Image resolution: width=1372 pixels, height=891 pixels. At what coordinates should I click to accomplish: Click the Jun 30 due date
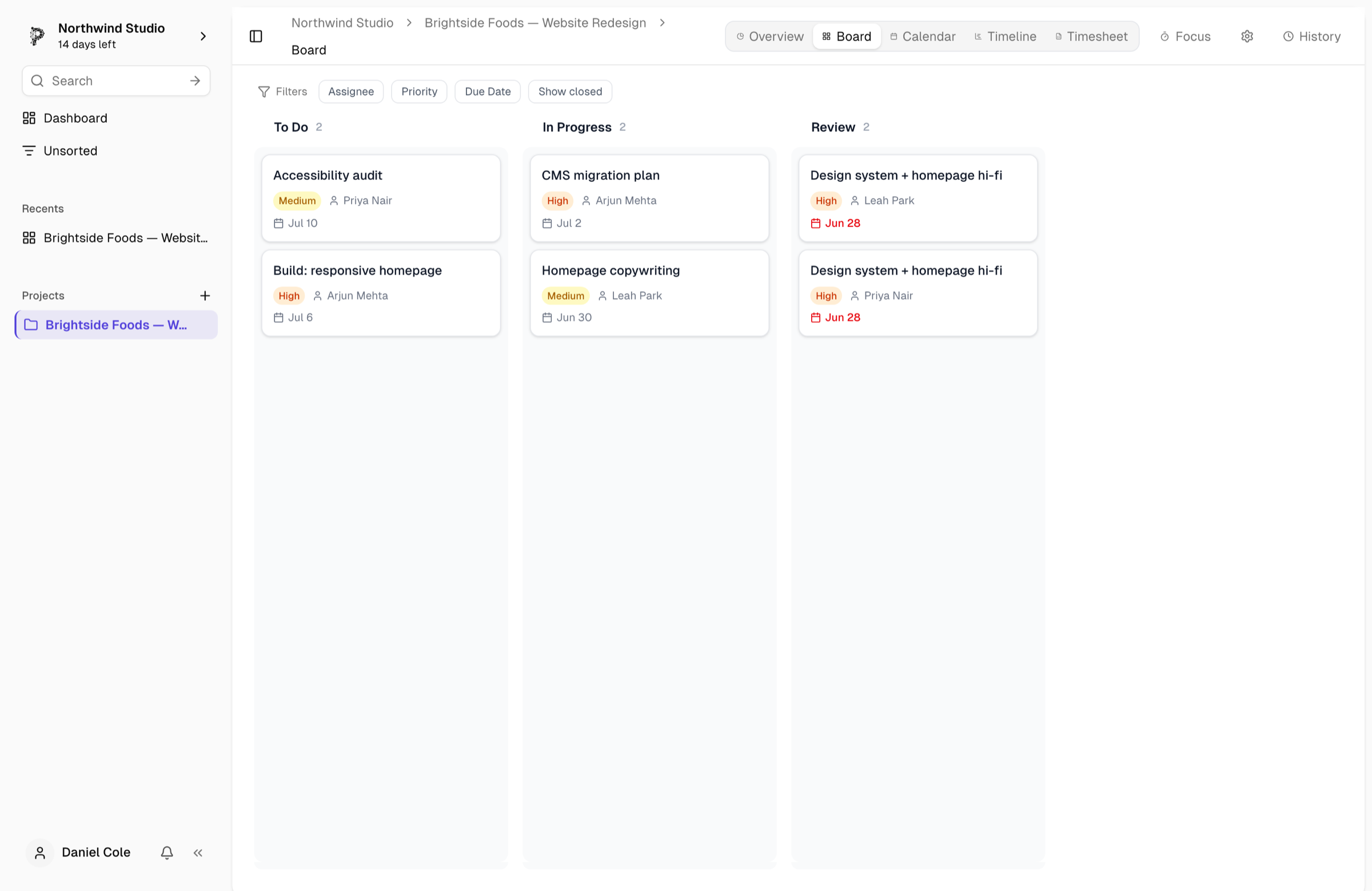tap(574, 317)
